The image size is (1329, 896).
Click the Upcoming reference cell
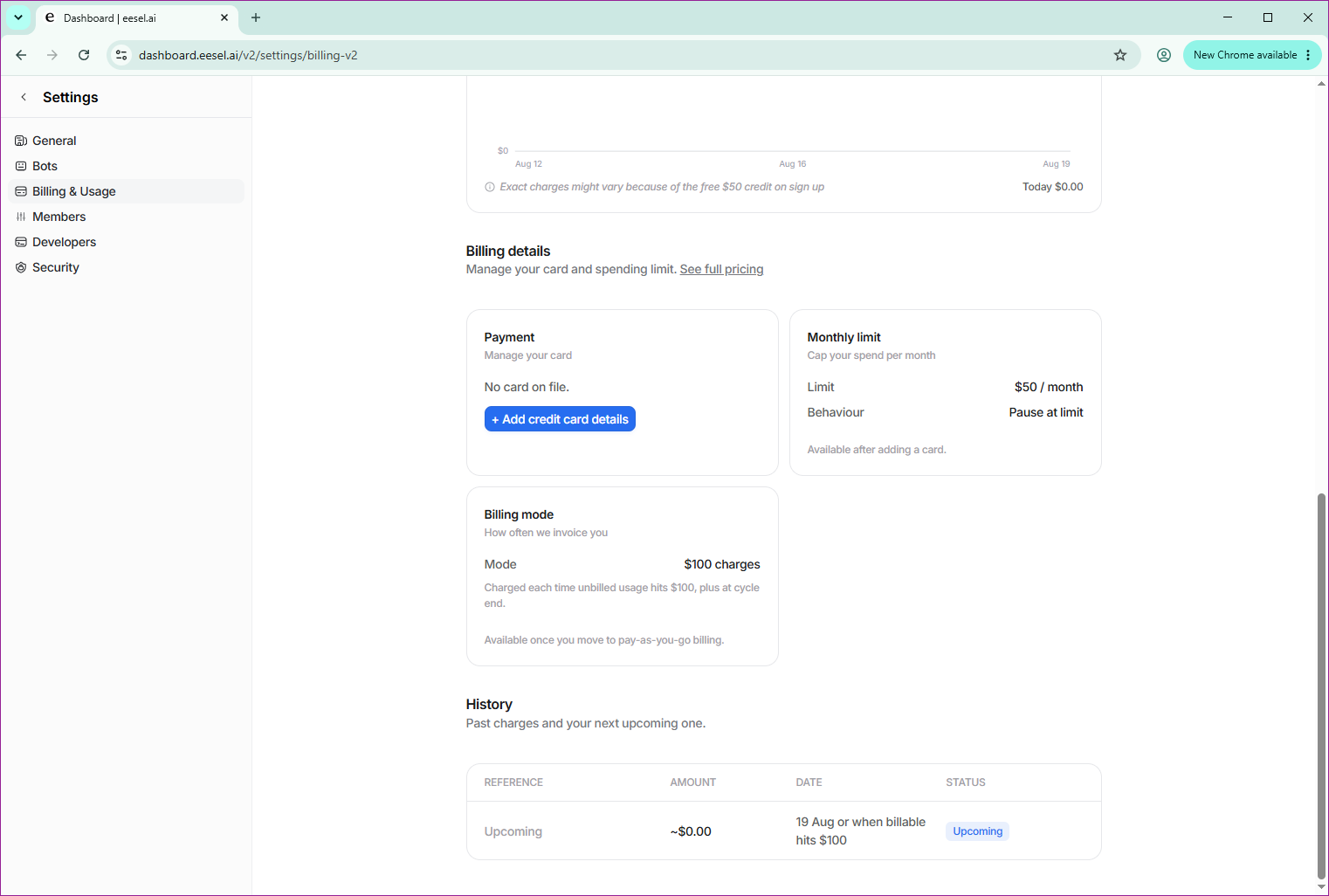[x=513, y=831]
